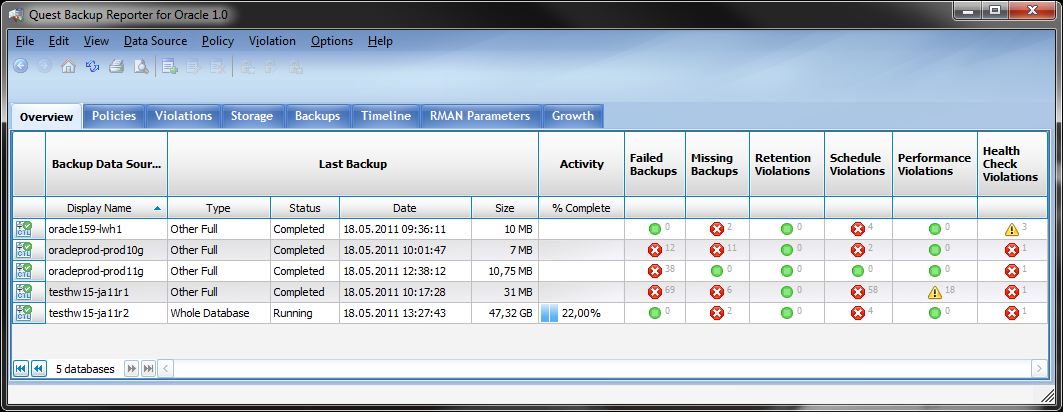Switch to the RMAN Parameters tab

[x=480, y=116]
